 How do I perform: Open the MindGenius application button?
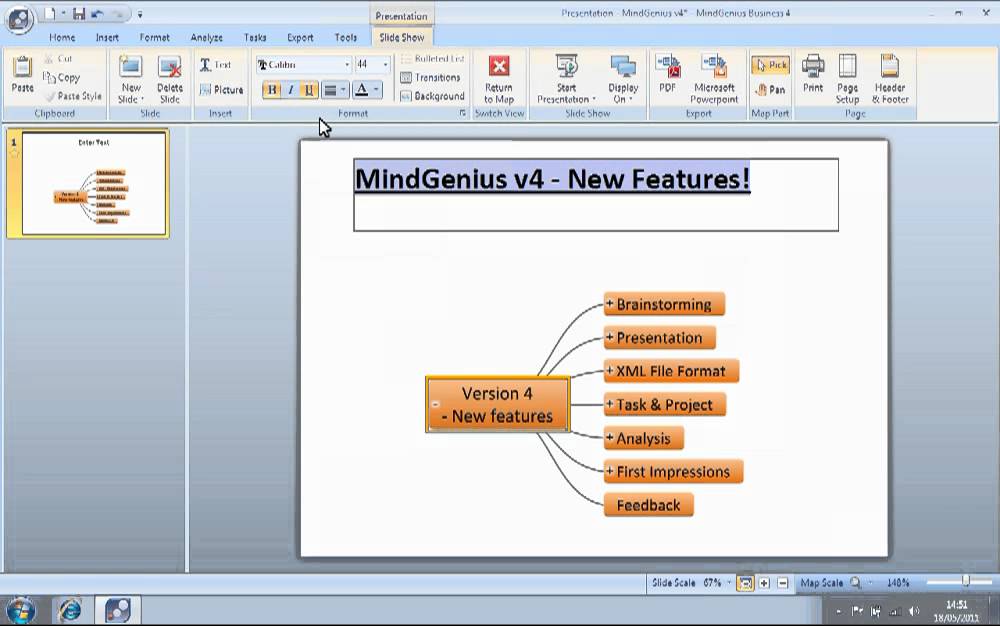19,19
